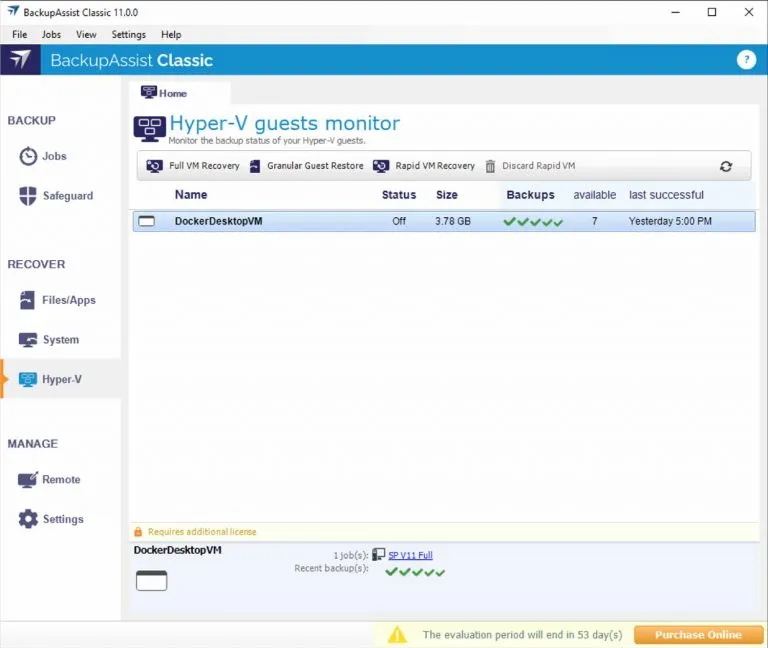Open the Jobs menu in menu bar

(x=51, y=34)
